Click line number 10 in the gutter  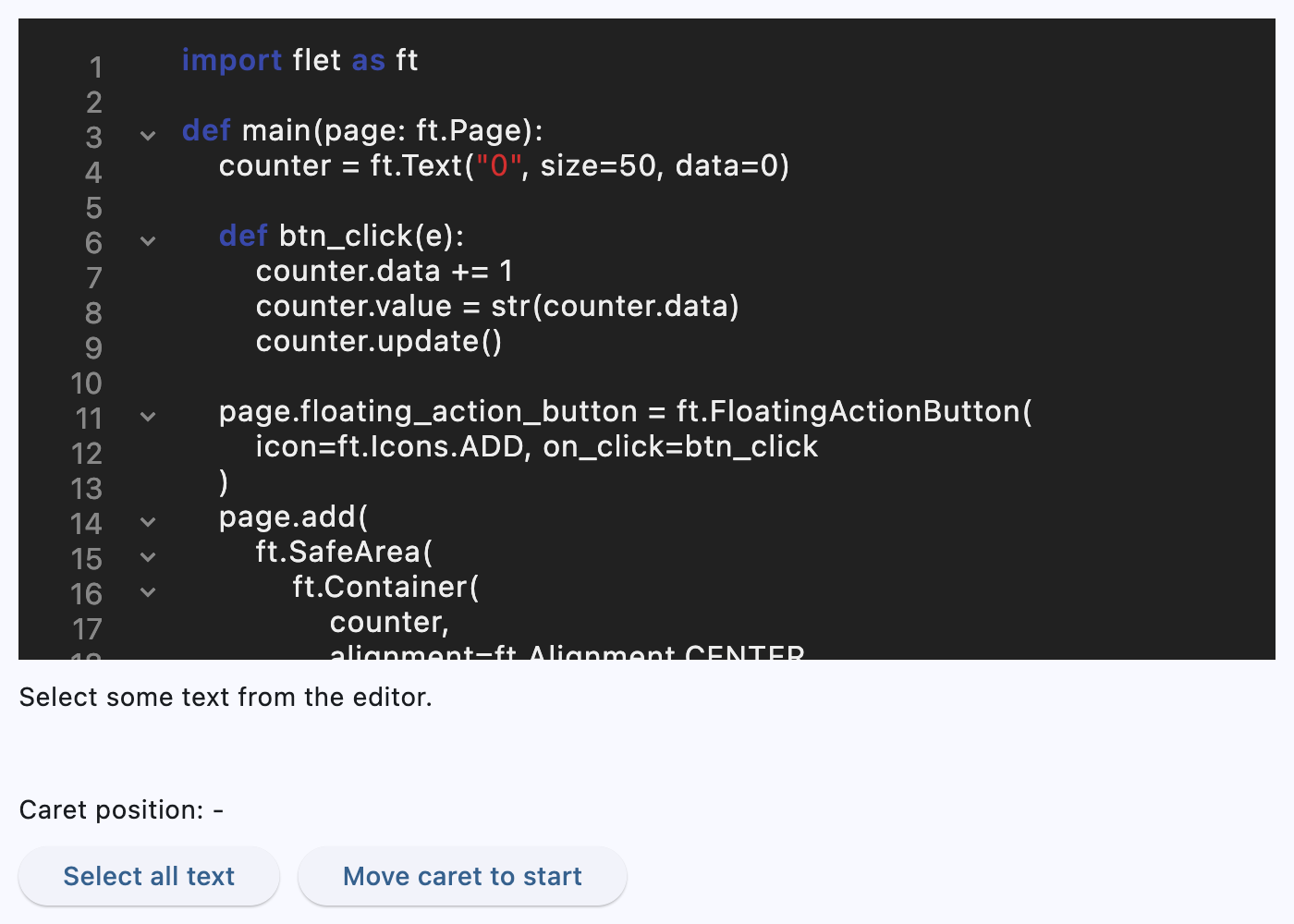point(86,383)
